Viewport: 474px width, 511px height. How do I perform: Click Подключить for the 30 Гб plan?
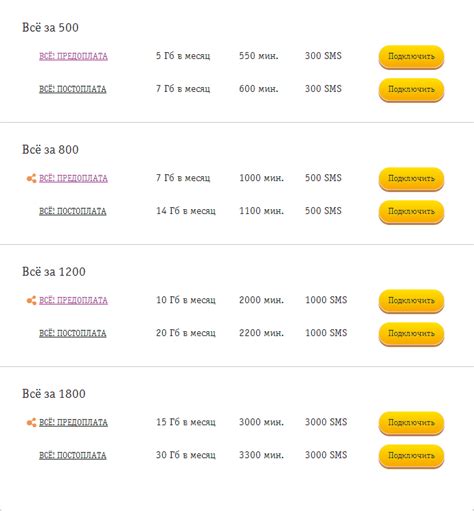(411, 456)
